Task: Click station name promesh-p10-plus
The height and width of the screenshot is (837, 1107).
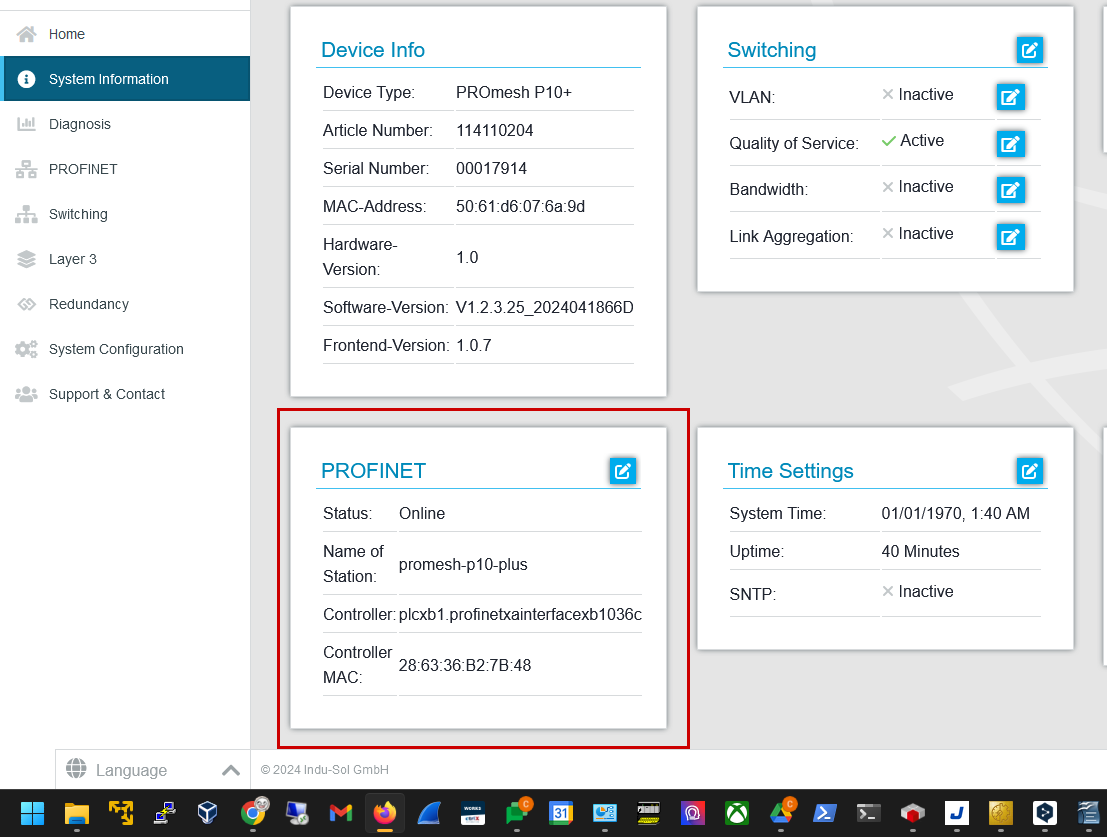Action: coord(463,565)
